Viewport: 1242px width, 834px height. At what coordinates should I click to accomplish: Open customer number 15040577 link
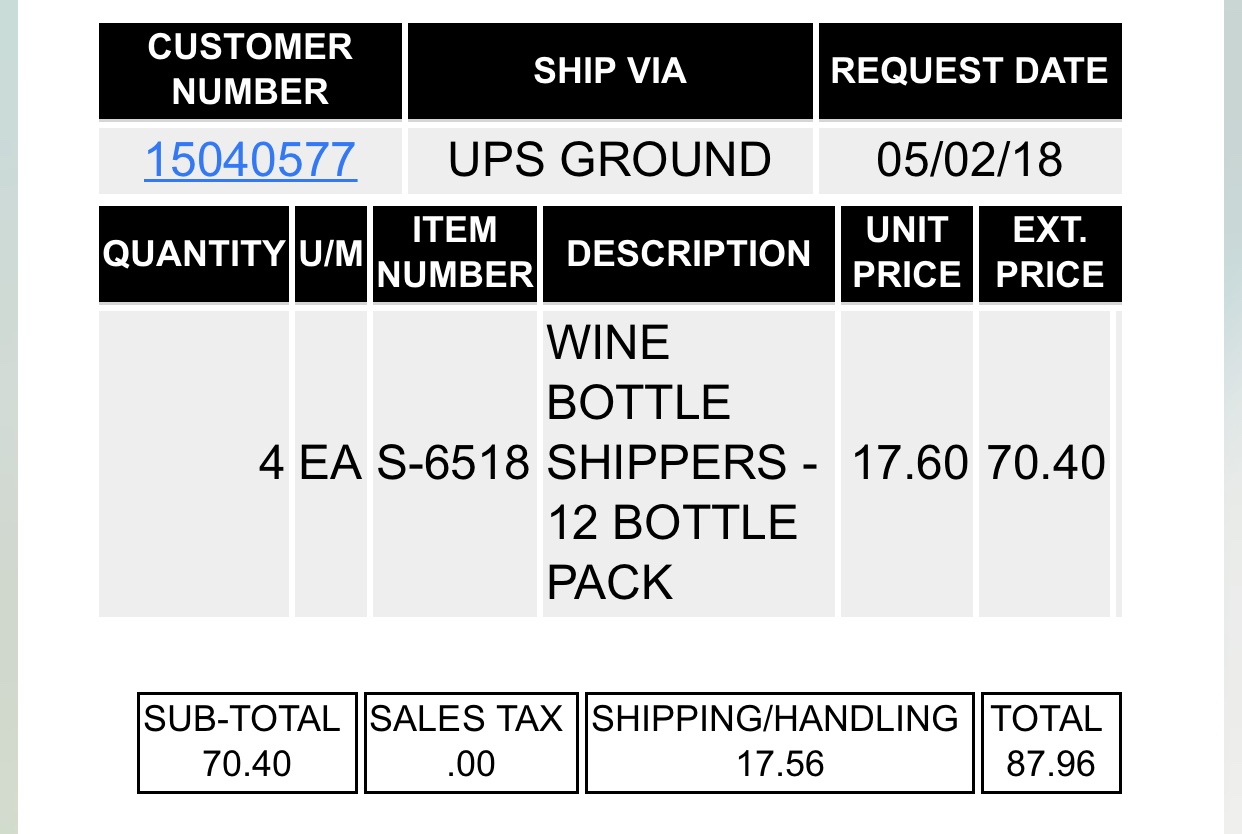pos(250,160)
